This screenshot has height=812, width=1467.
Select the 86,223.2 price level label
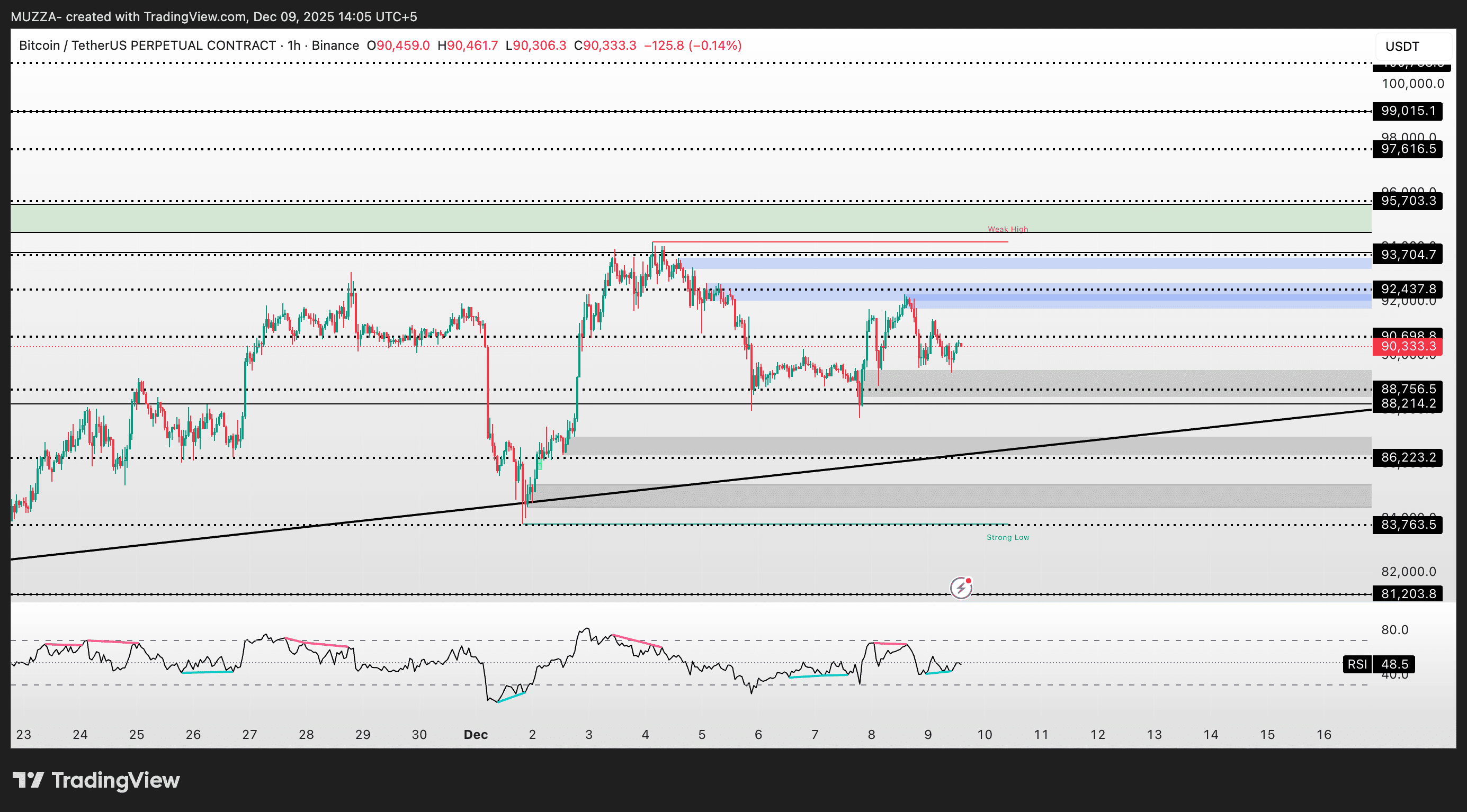point(1408,457)
